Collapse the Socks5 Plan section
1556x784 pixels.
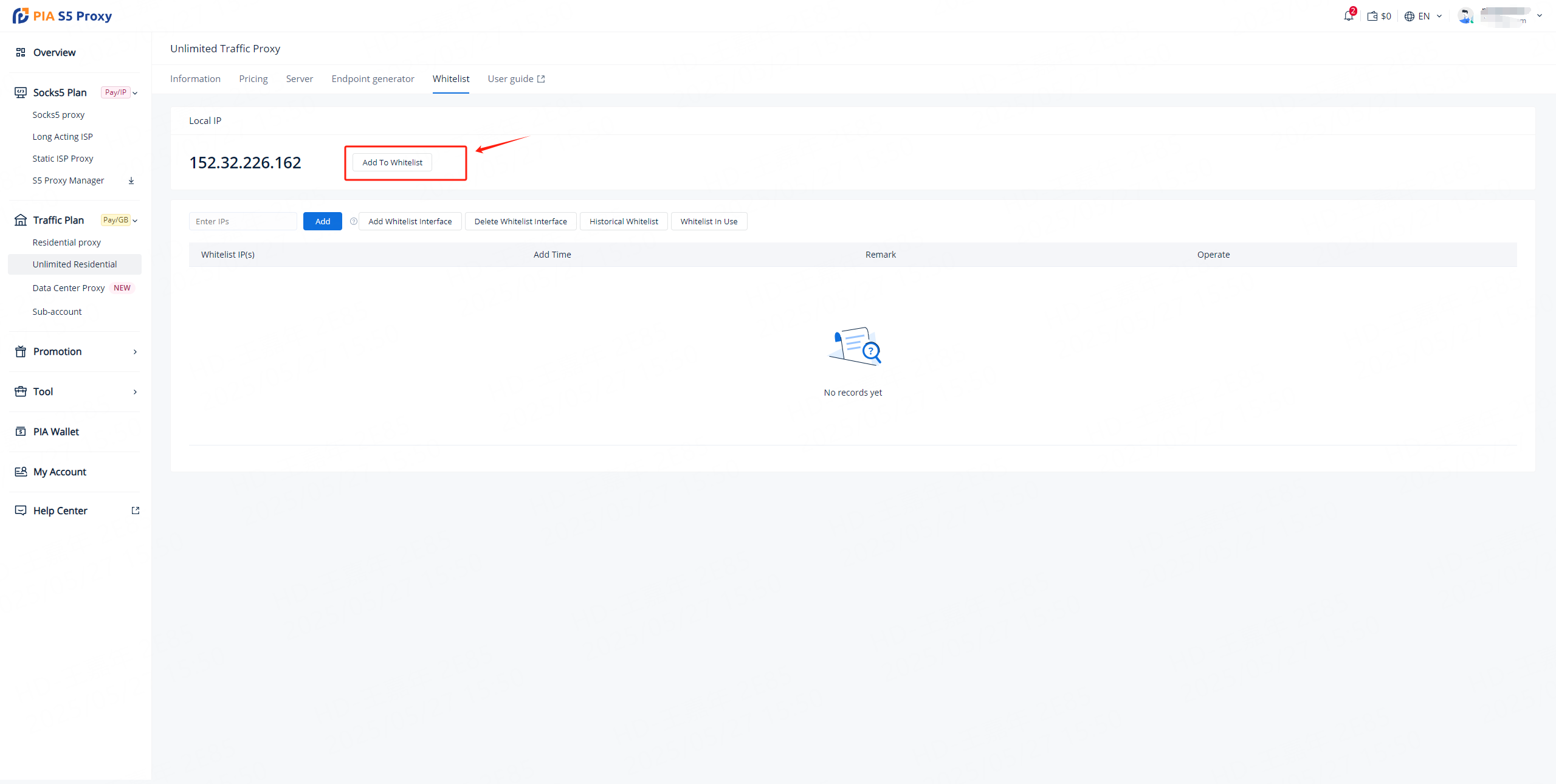click(x=135, y=93)
